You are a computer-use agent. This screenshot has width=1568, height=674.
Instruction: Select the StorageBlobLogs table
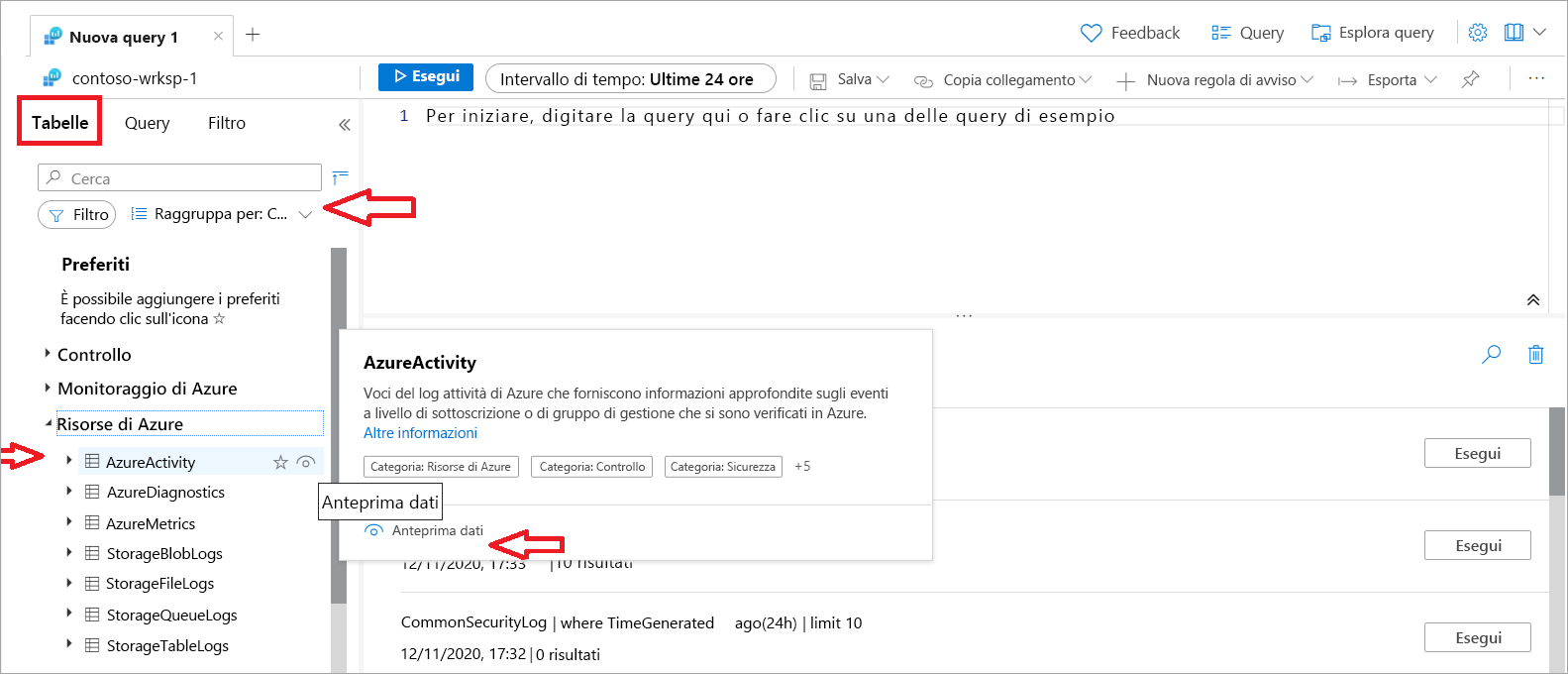coord(164,553)
